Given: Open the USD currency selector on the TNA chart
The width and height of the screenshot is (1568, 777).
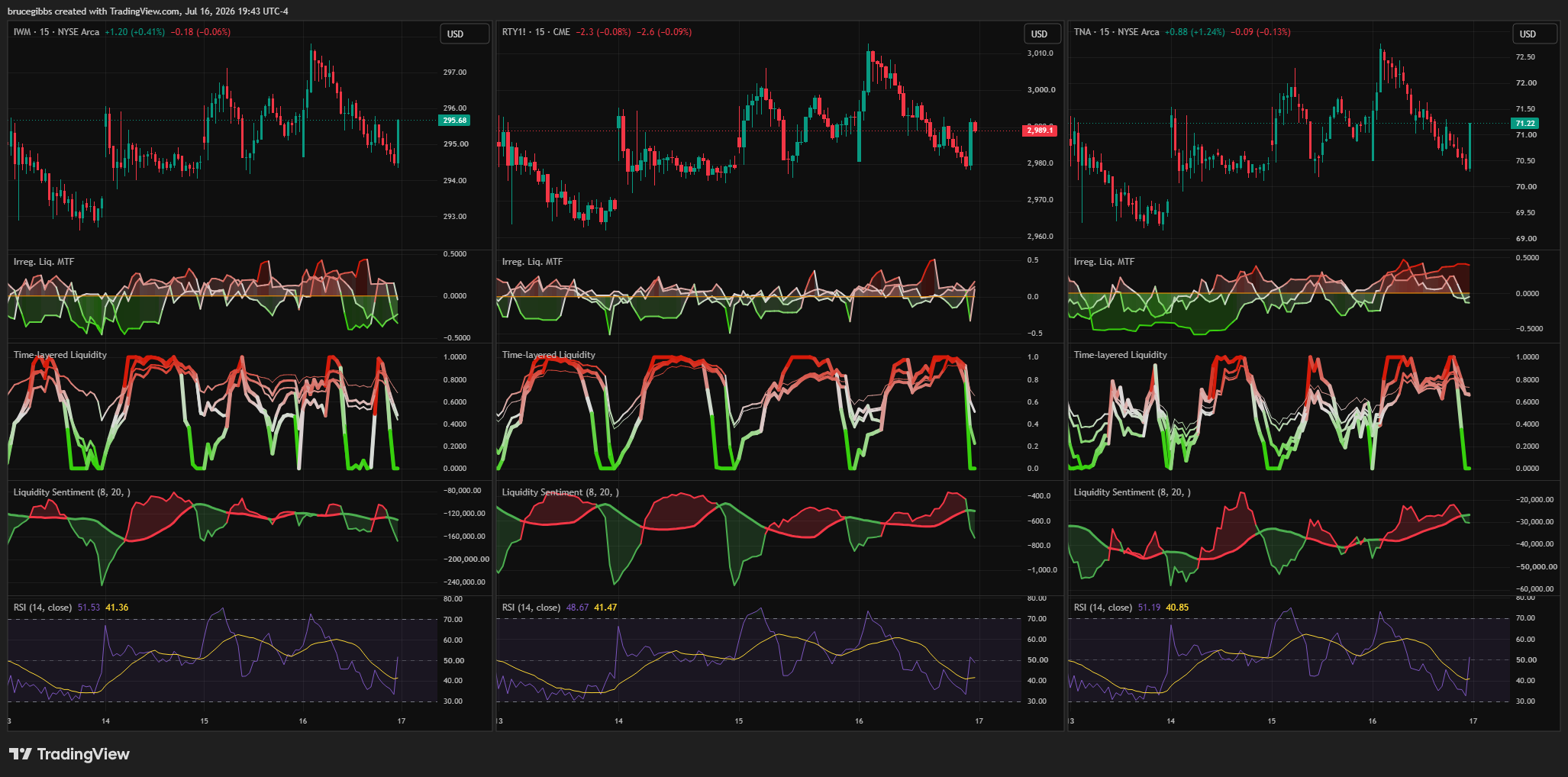Looking at the screenshot, I should tap(1536, 34).
